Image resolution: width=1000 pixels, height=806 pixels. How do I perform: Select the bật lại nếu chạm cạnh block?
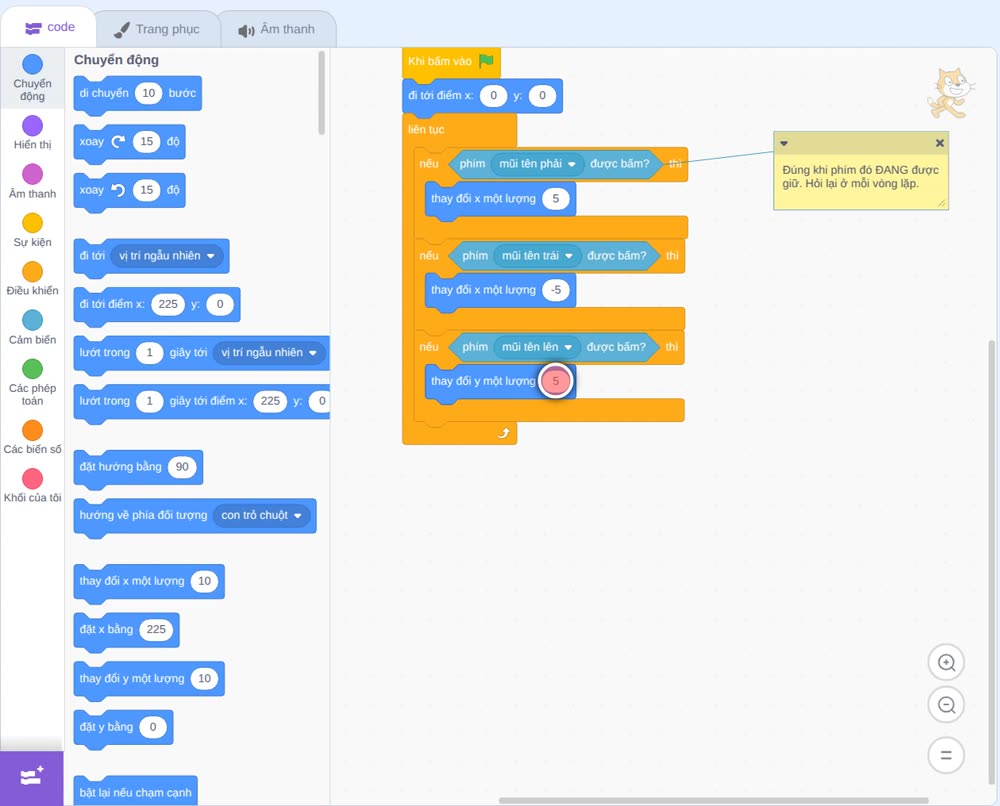tap(135, 792)
